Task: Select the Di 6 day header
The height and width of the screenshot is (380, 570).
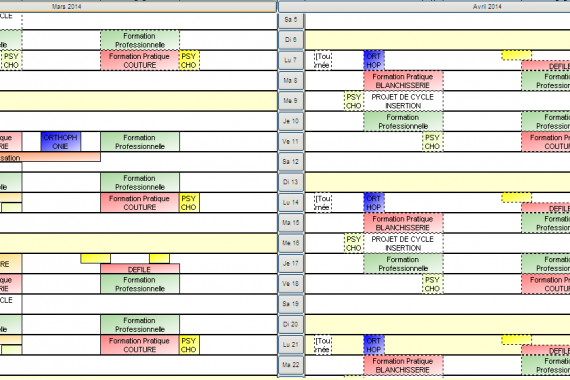Action: tap(291, 40)
